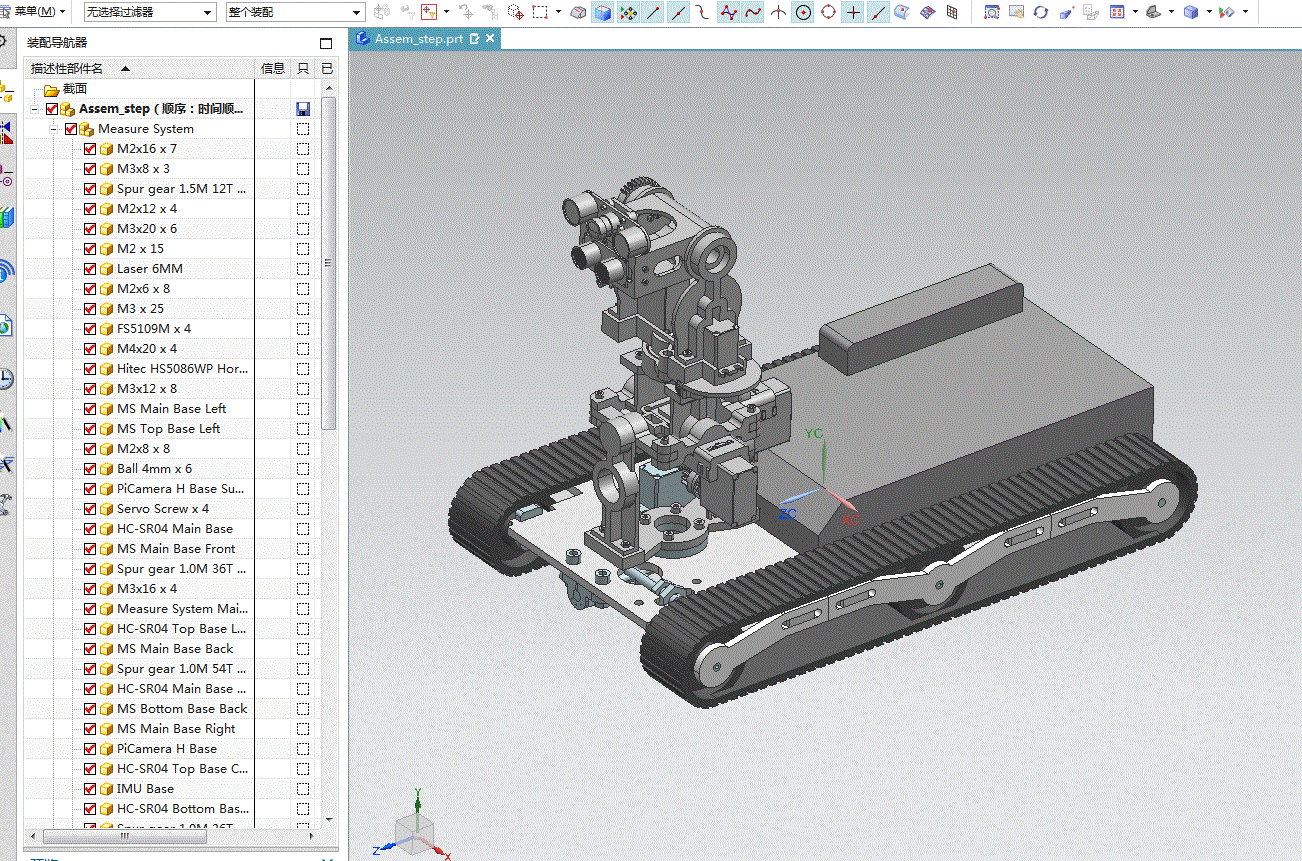This screenshot has width=1302, height=861.
Task: Uncheck the Laser 6MM component checkbox
Action: 90,269
